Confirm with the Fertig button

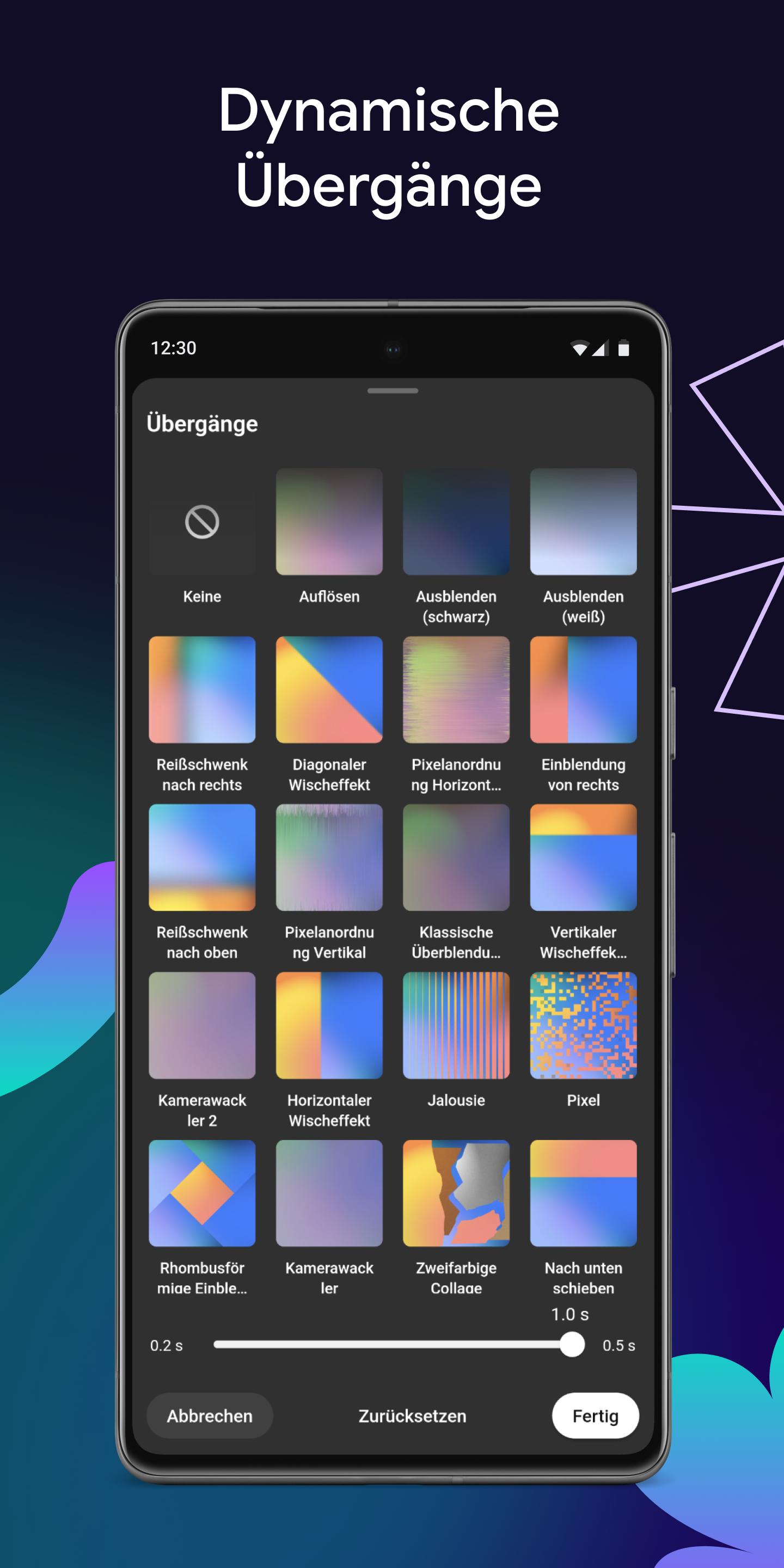tap(595, 1416)
